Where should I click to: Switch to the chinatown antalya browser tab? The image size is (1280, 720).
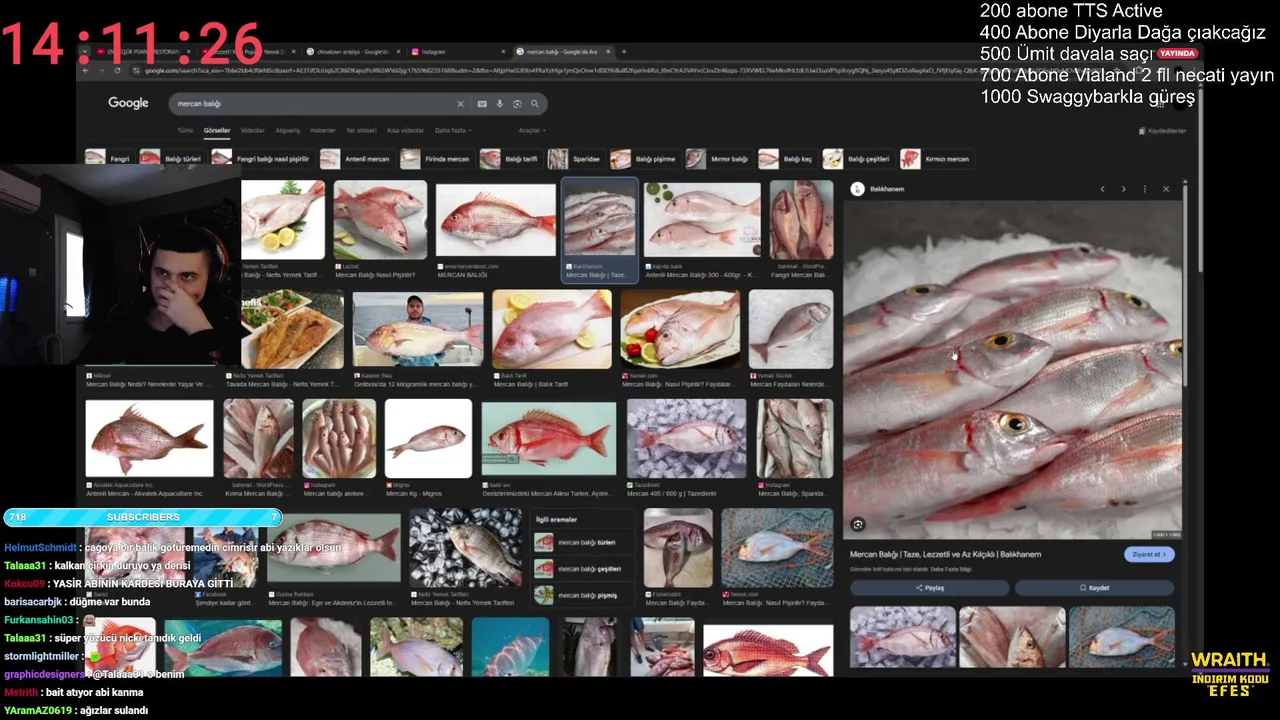pos(352,52)
